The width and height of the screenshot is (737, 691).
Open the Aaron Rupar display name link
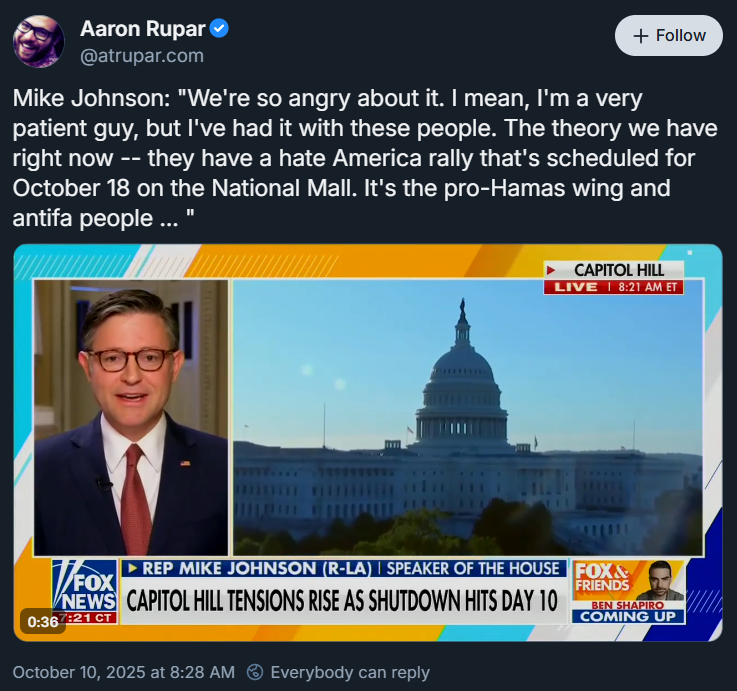point(143,29)
